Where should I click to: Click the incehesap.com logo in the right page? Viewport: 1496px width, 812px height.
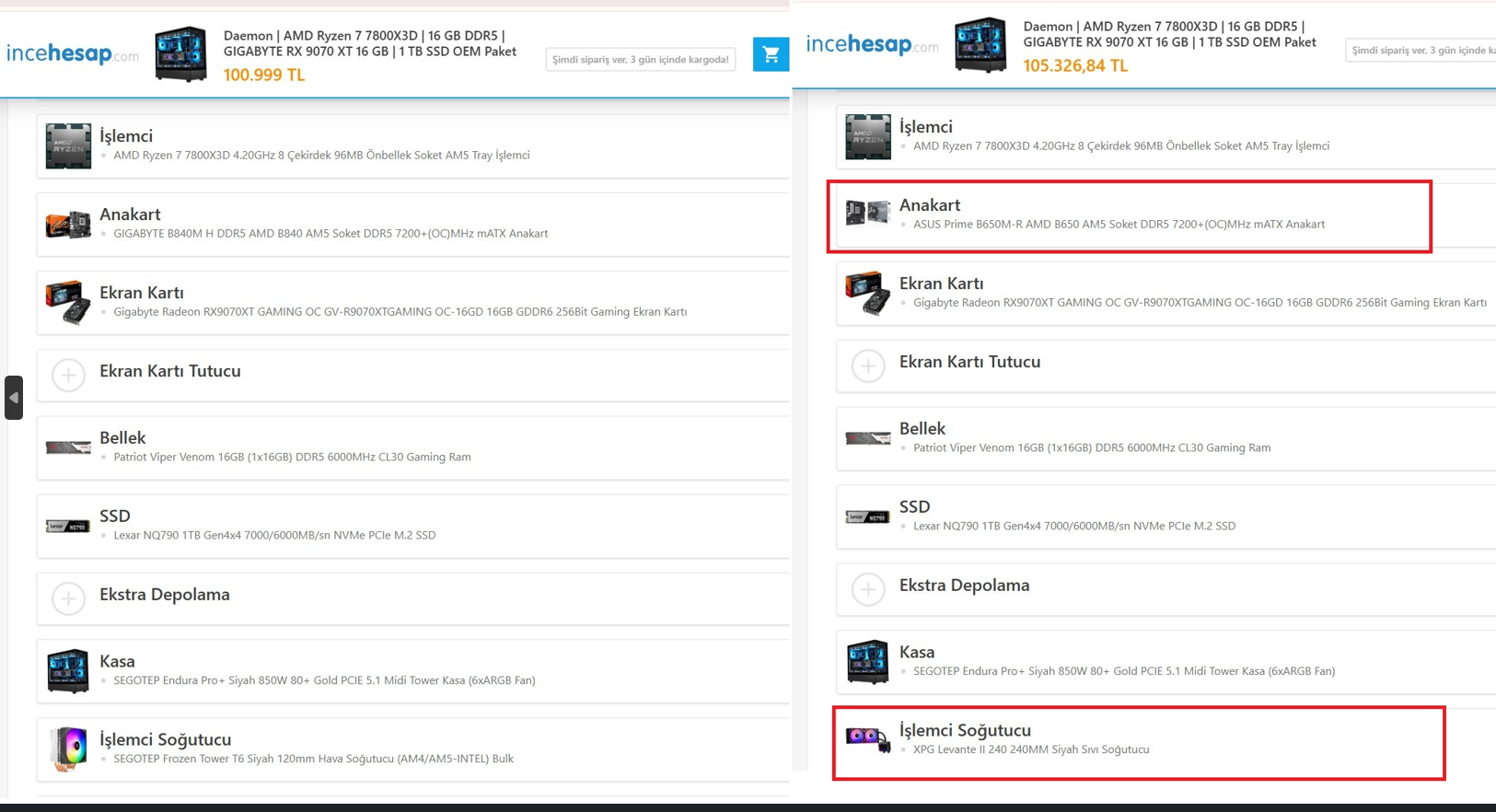pos(872,44)
